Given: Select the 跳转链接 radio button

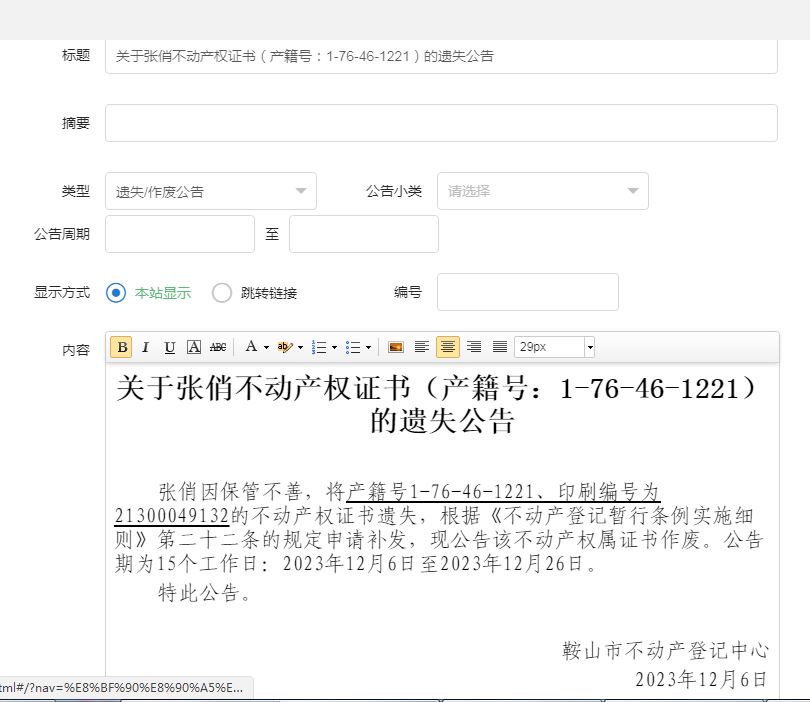Looking at the screenshot, I should coord(222,293).
